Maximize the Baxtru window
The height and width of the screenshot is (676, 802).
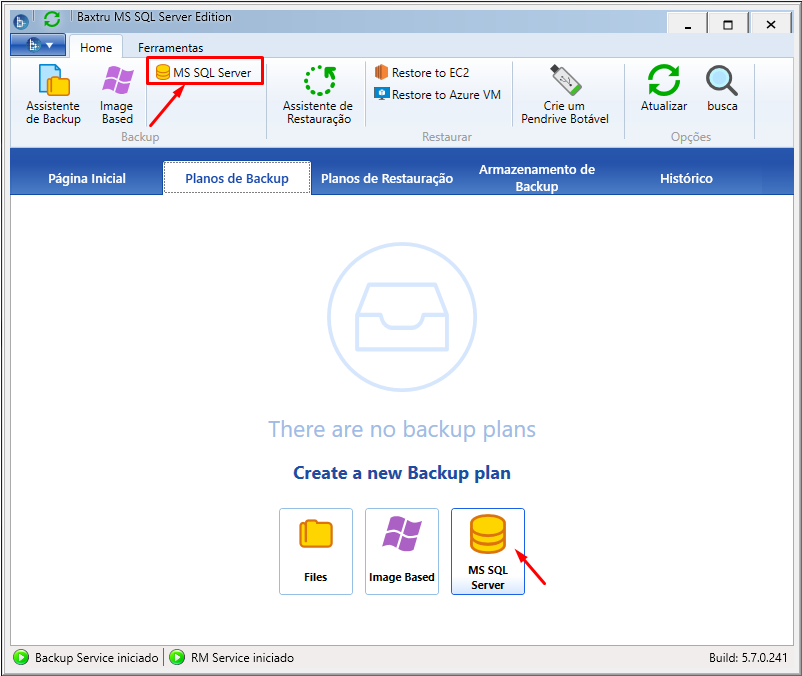pyautogui.click(x=728, y=24)
